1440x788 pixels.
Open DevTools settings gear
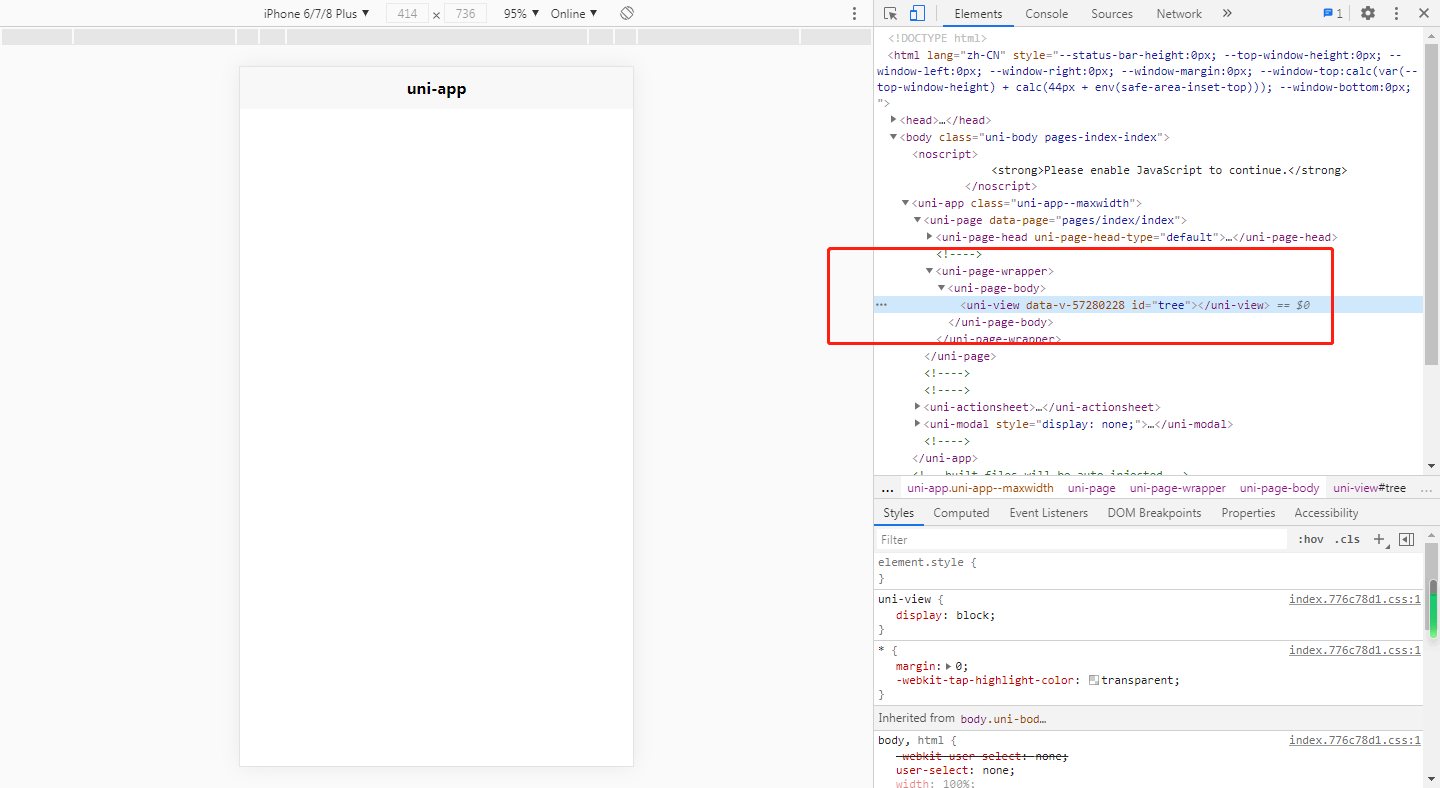pyautogui.click(x=1368, y=13)
